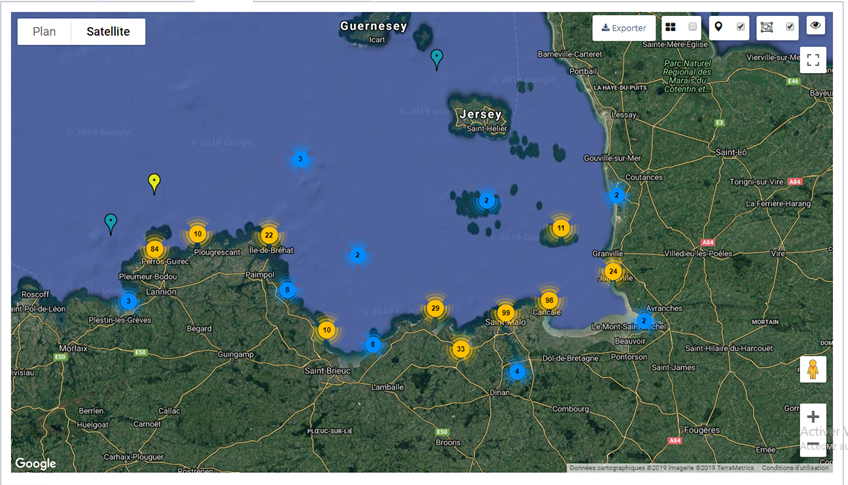
Task: Expand the 99 cluster at Saint-Malo
Action: (505, 313)
